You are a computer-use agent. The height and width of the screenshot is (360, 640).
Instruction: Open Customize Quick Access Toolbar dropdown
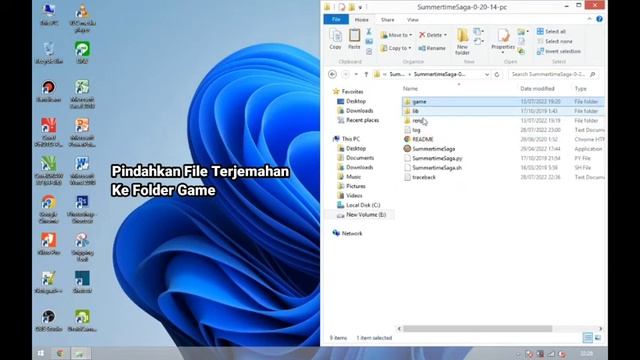360,7
